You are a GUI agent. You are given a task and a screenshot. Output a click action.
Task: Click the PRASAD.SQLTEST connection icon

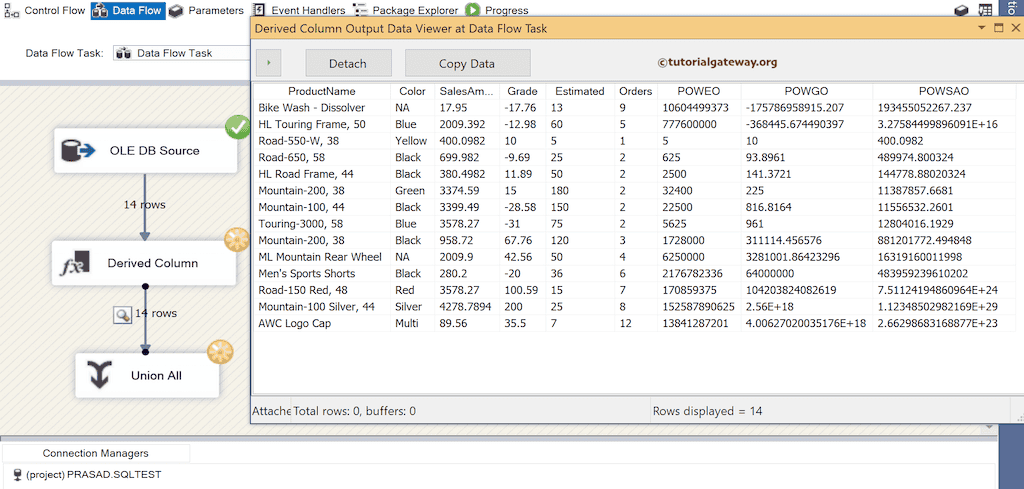point(18,475)
